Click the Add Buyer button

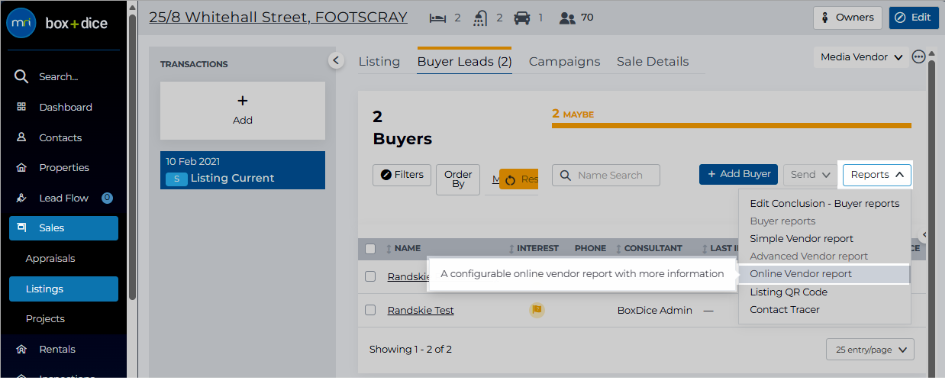point(738,174)
